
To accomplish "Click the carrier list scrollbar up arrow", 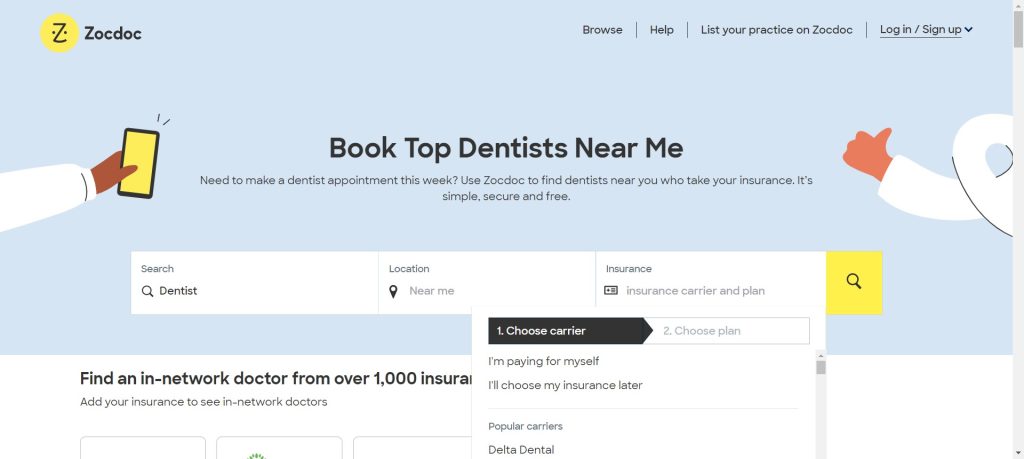I will [821, 354].
